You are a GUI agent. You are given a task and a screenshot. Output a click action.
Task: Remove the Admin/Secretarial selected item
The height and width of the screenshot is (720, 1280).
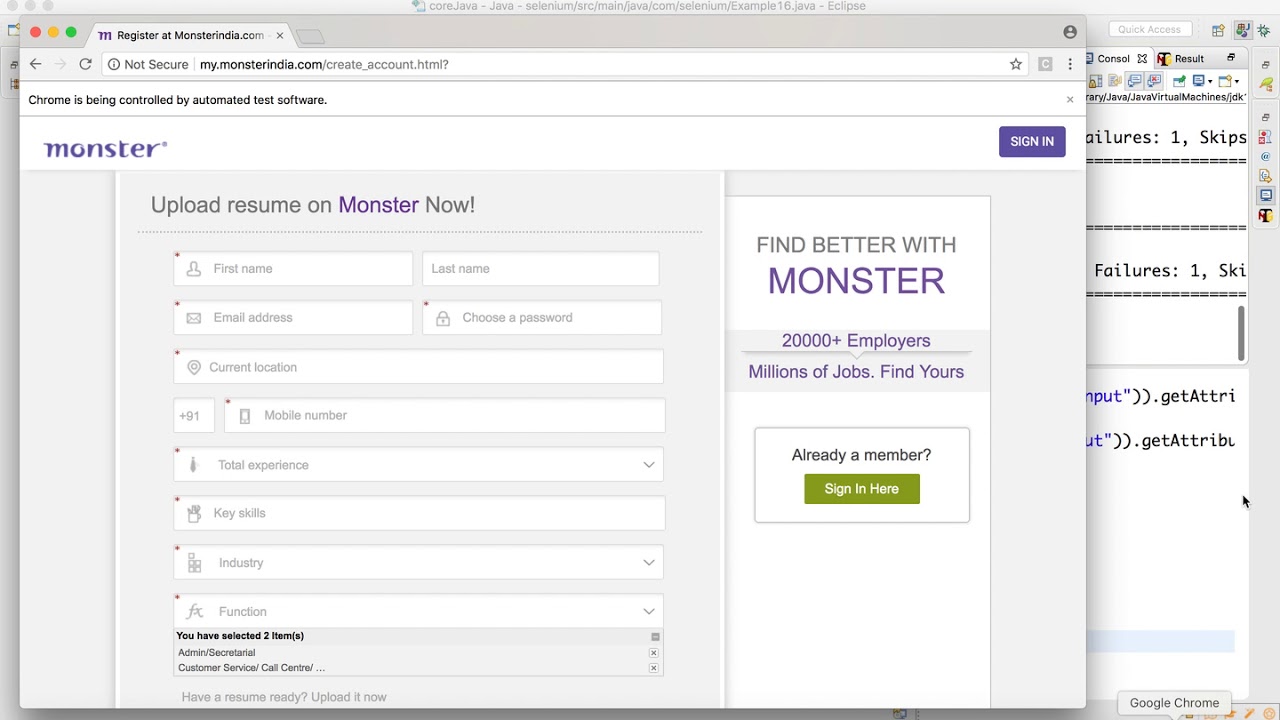(x=654, y=653)
